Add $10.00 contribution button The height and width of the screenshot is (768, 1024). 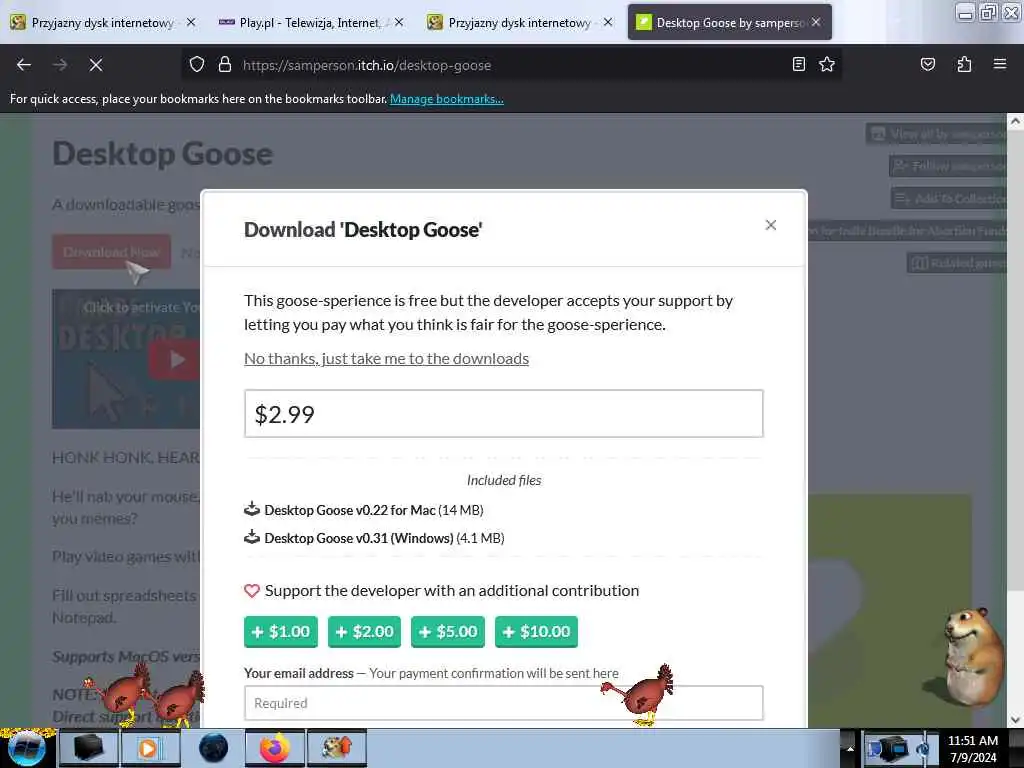coord(536,632)
